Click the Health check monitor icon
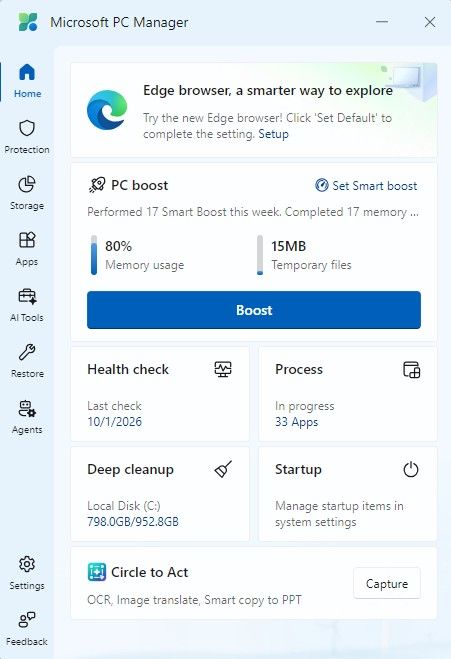The height and width of the screenshot is (659, 451). [223, 369]
